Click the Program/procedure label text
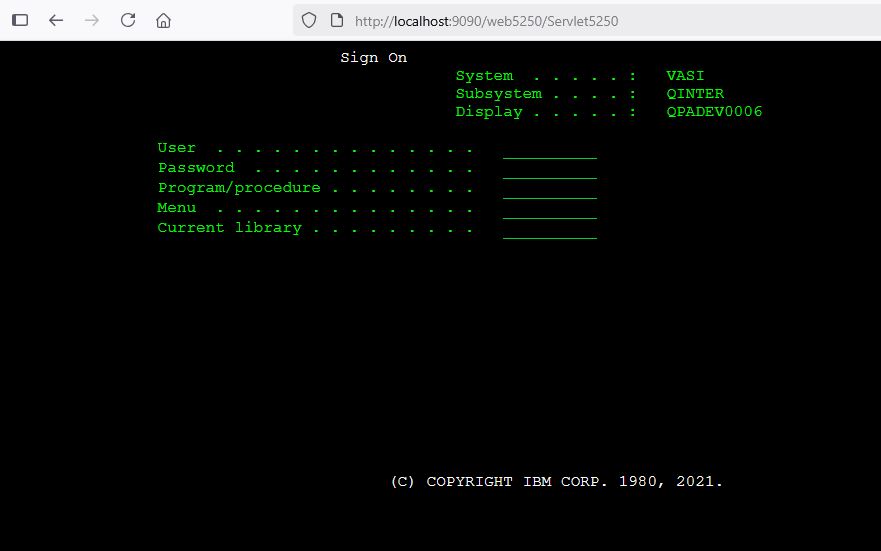Screen dimensions: 881x551 tap(239, 188)
